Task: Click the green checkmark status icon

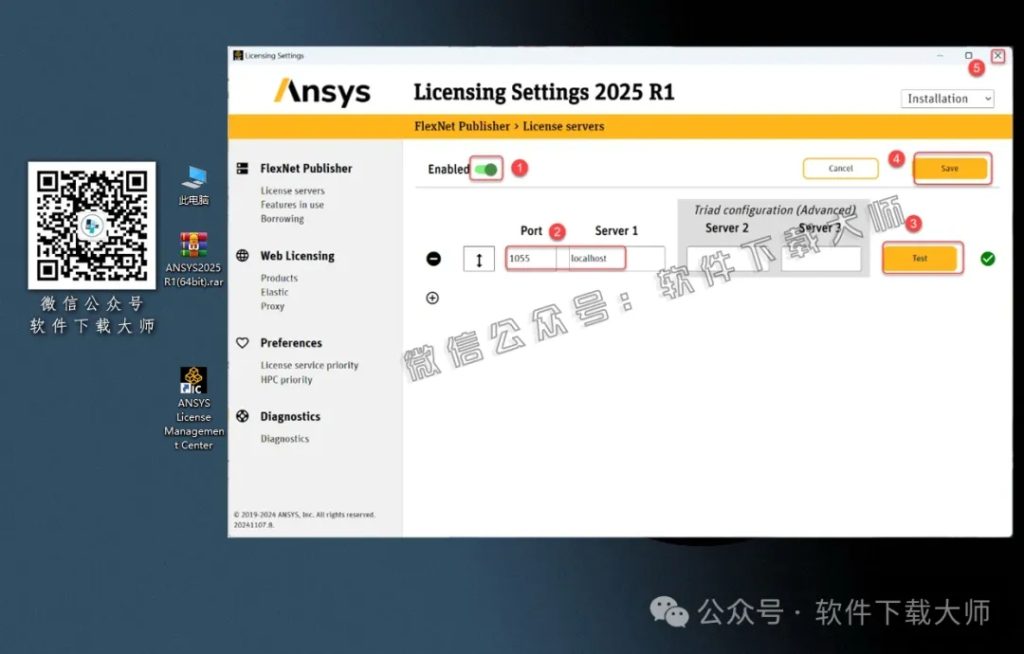Action: click(988, 258)
